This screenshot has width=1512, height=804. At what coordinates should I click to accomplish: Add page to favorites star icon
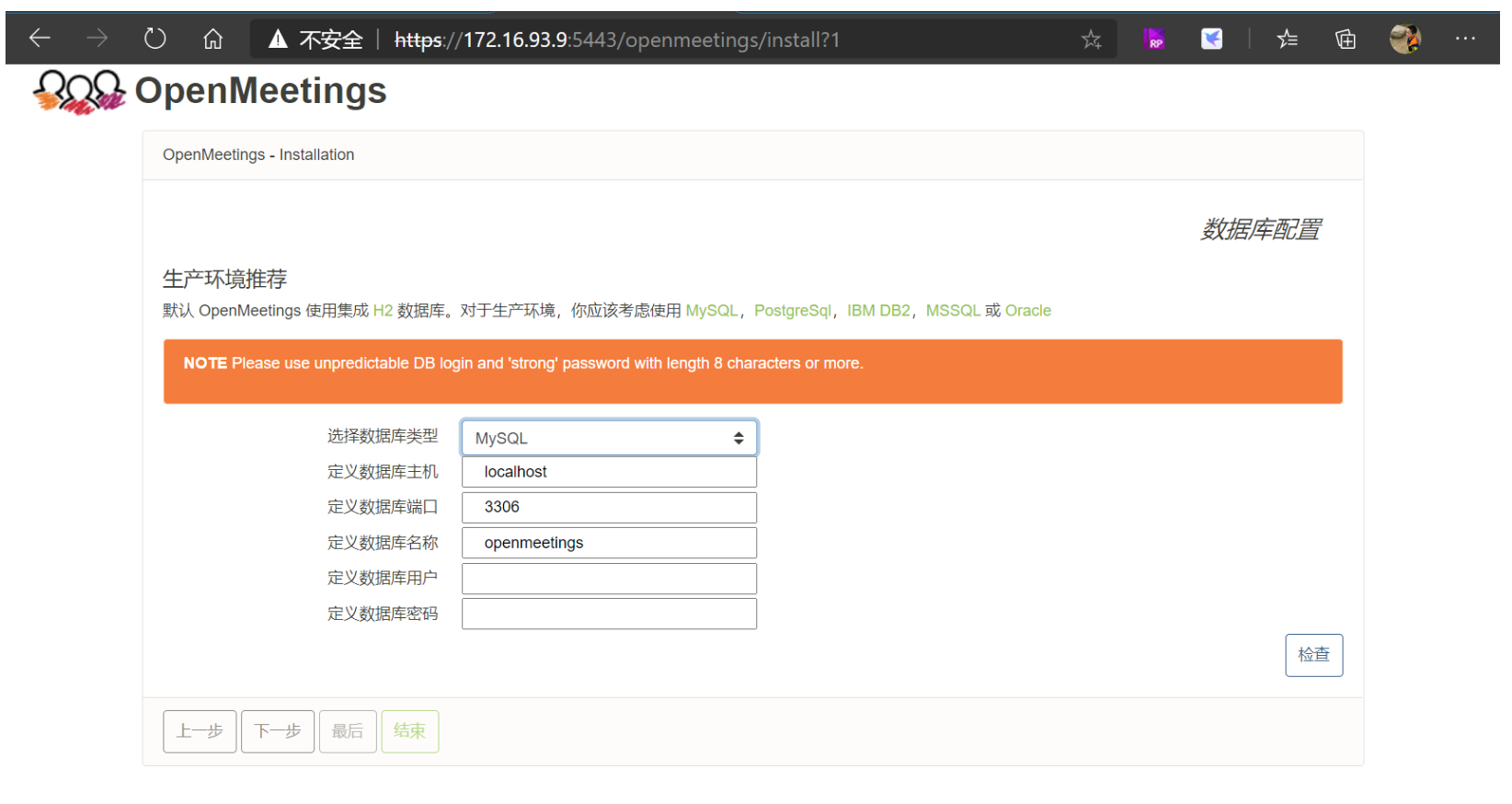(x=1091, y=40)
